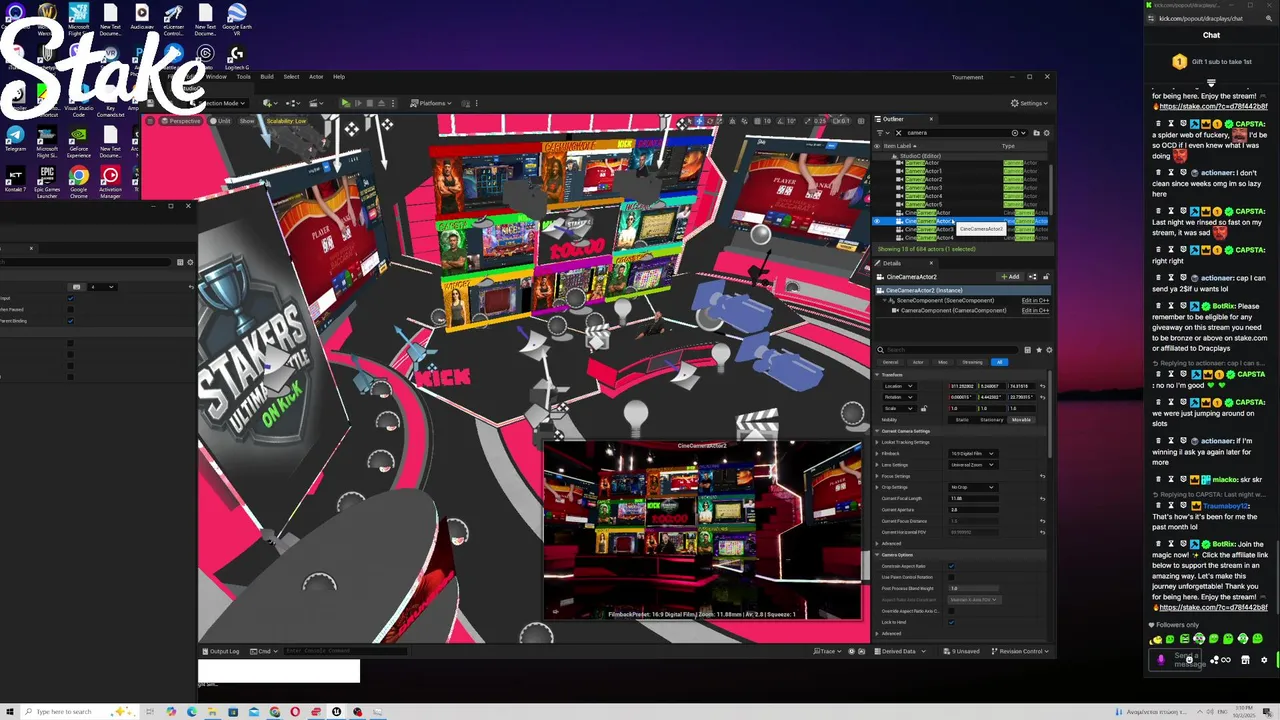Click Edit in C++ link for CameraComponent

pos(1035,310)
